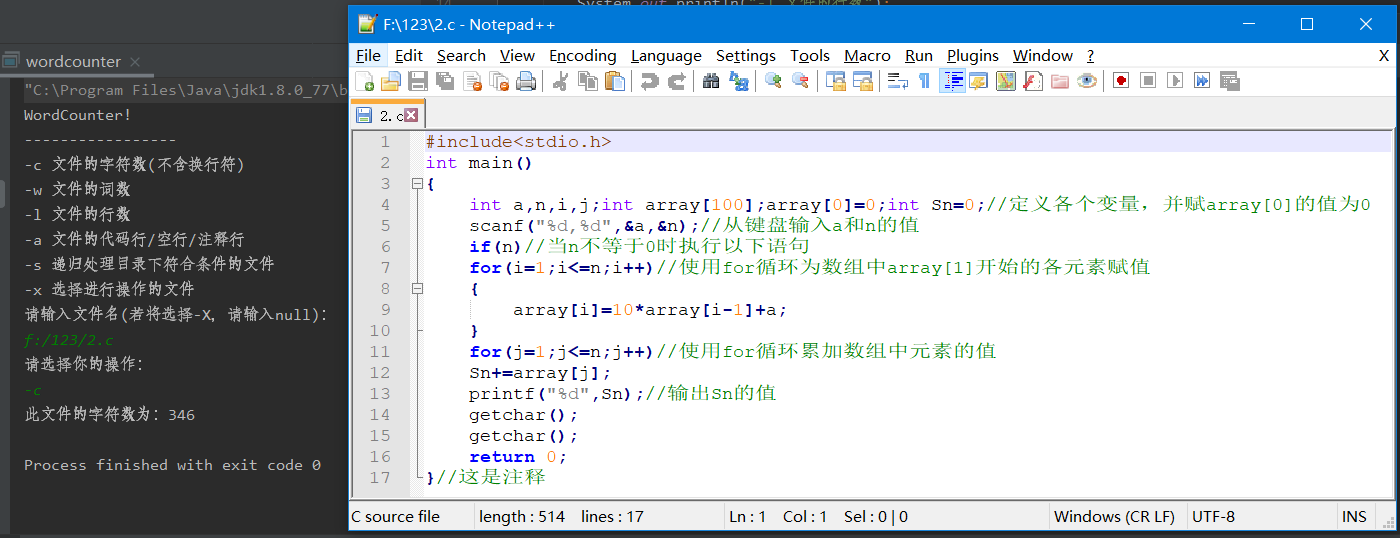This screenshot has height=538, width=1400.
Task: Open the Macro menu
Action: tap(868, 56)
